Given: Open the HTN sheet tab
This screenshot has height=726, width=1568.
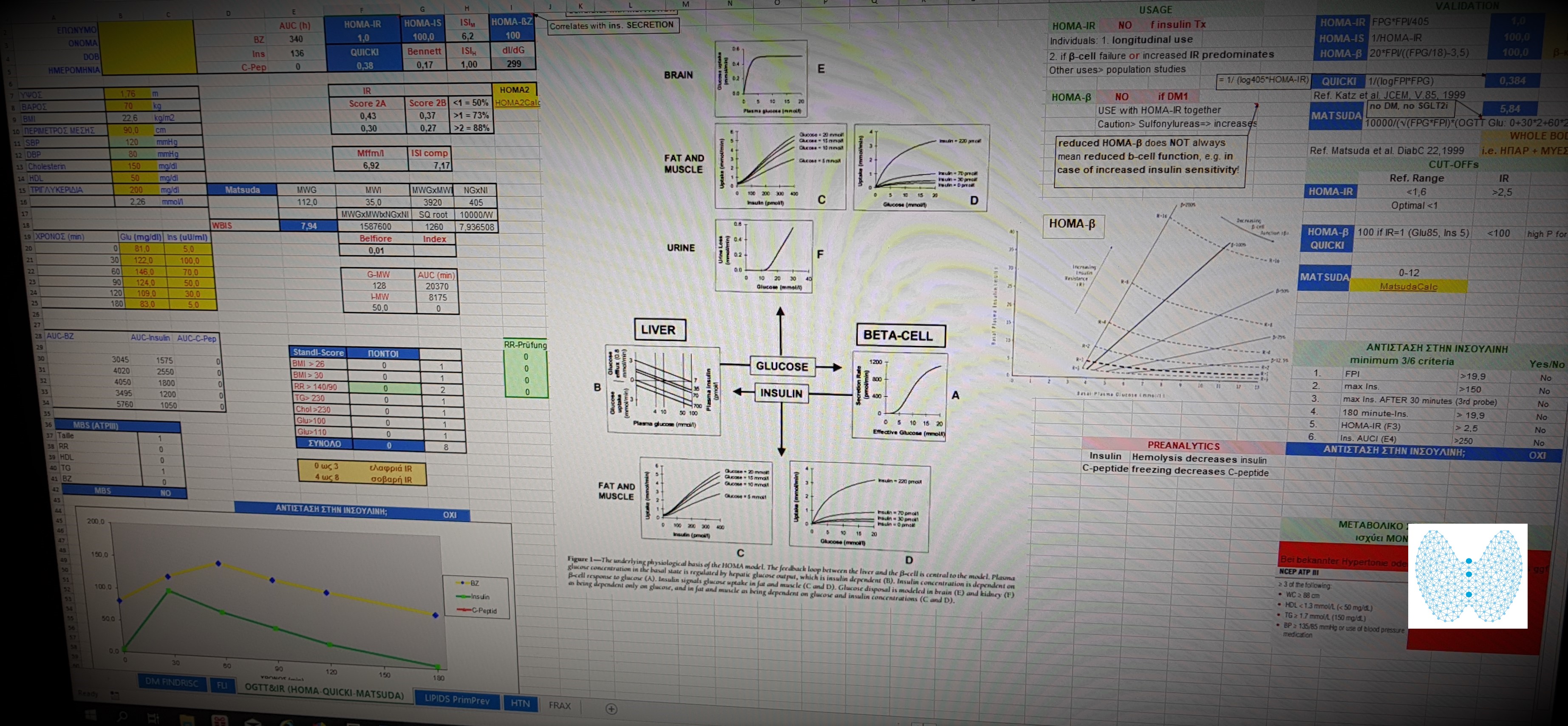Looking at the screenshot, I should pyautogui.click(x=520, y=703).
